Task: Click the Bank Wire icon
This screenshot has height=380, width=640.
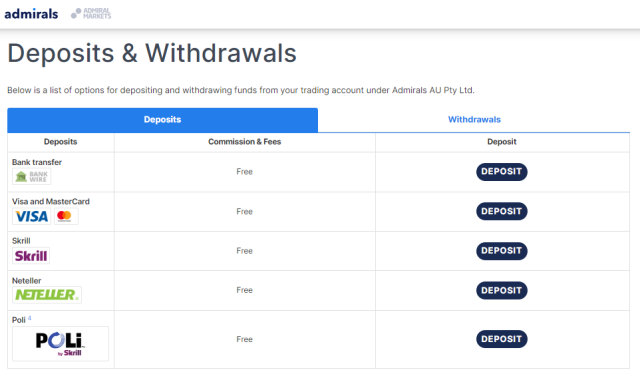Action: pyautogui.click(x=31, y=177)
